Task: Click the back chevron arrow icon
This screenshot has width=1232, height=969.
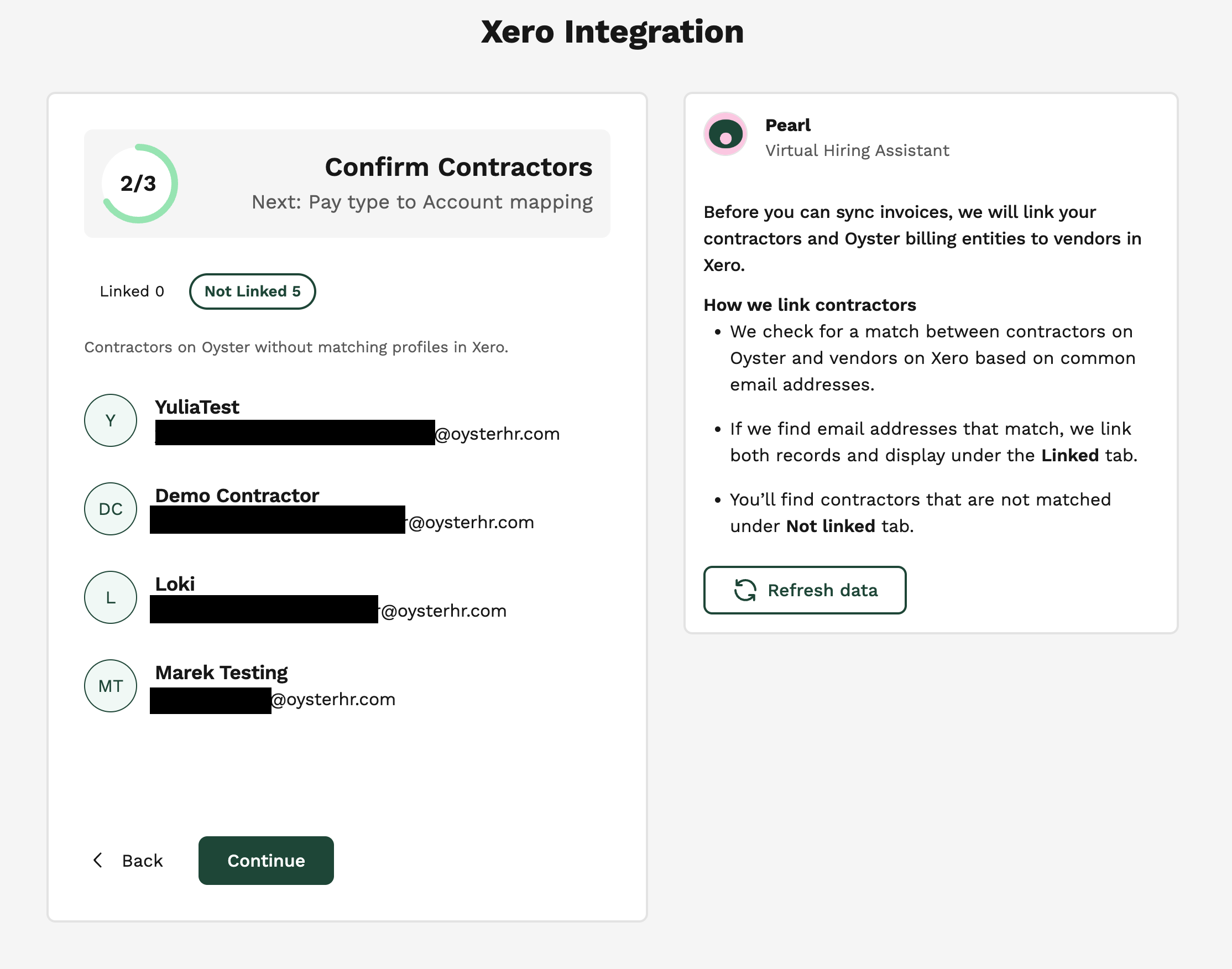Action: tap(98, 860)
